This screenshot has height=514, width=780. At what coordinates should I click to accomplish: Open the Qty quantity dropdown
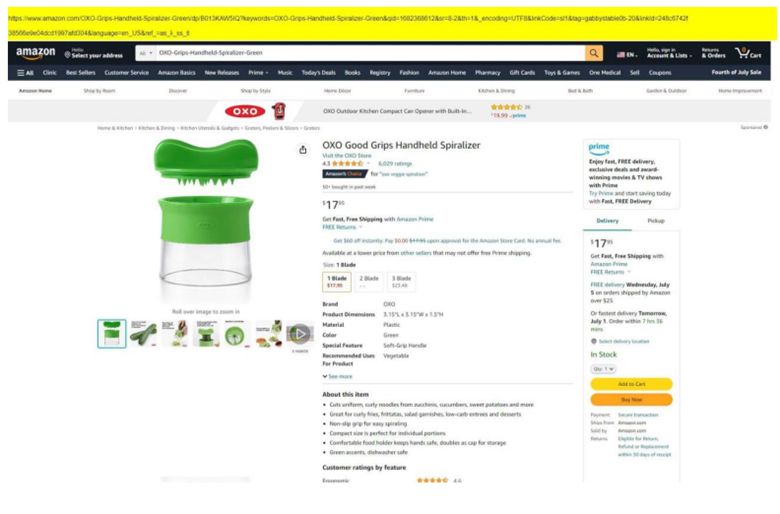coord(603,369)
